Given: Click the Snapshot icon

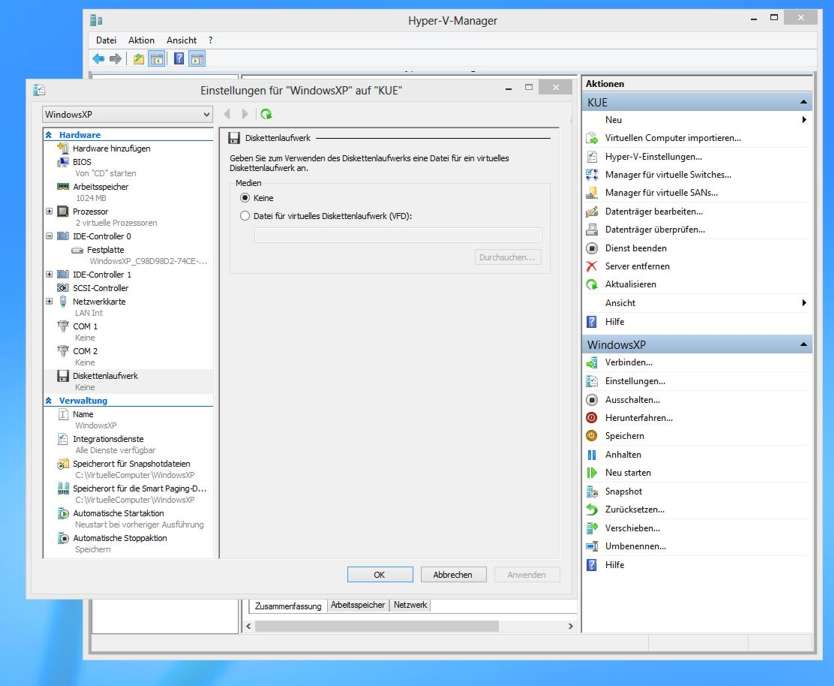Looking at the screenshot, I should point(591,492).
